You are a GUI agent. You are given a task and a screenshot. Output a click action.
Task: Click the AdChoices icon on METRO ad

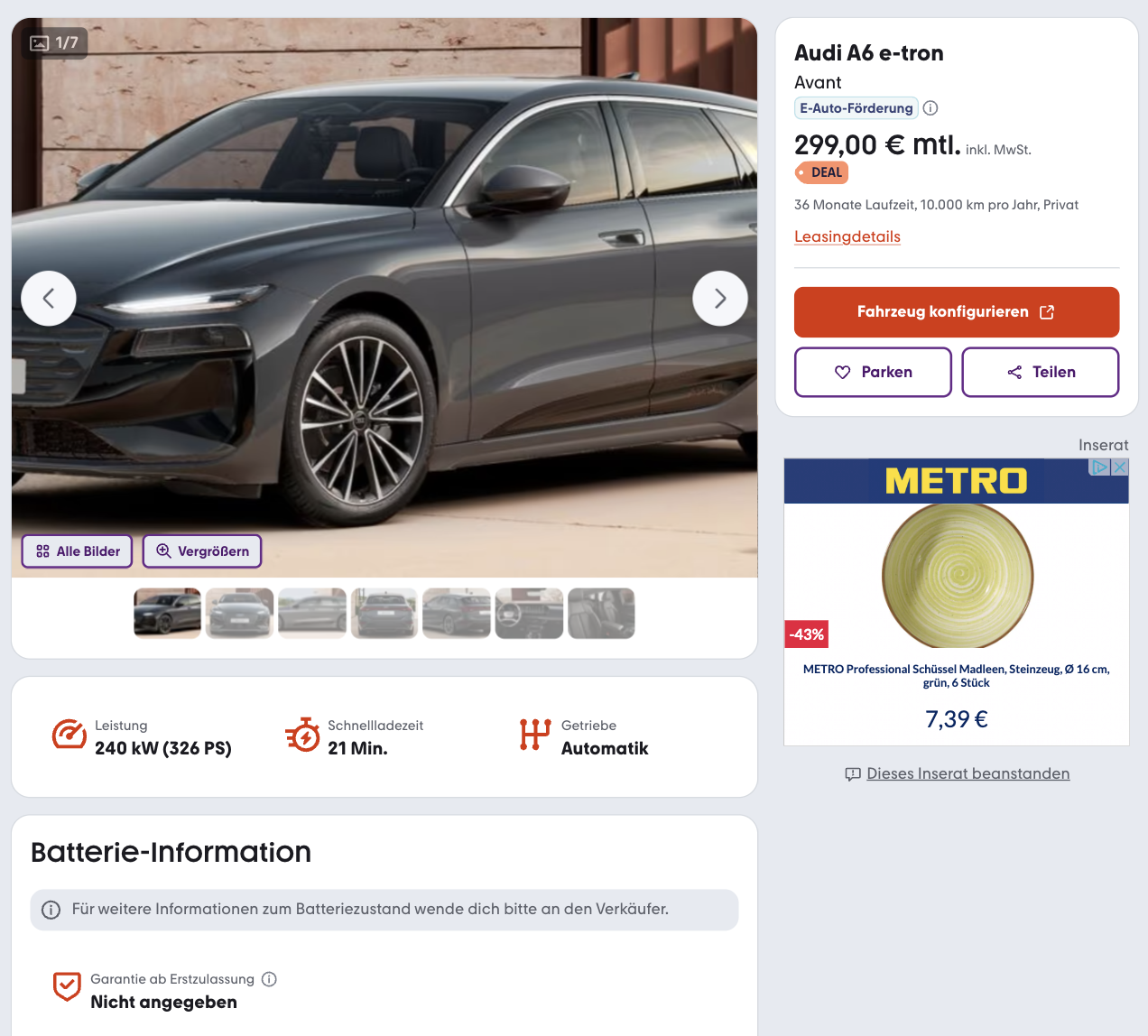(x=1100, y=467)
